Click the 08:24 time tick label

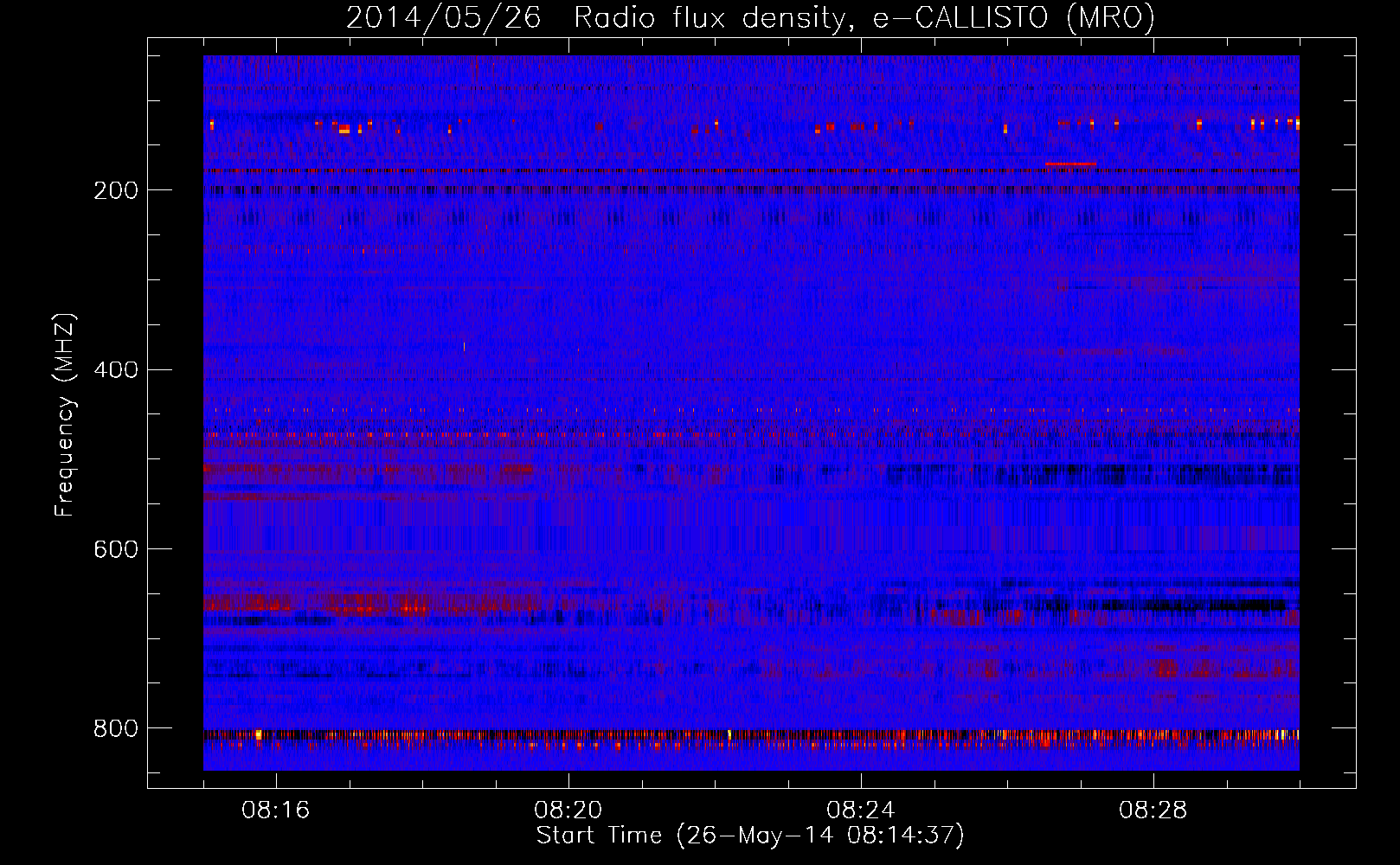coord(861,811)
